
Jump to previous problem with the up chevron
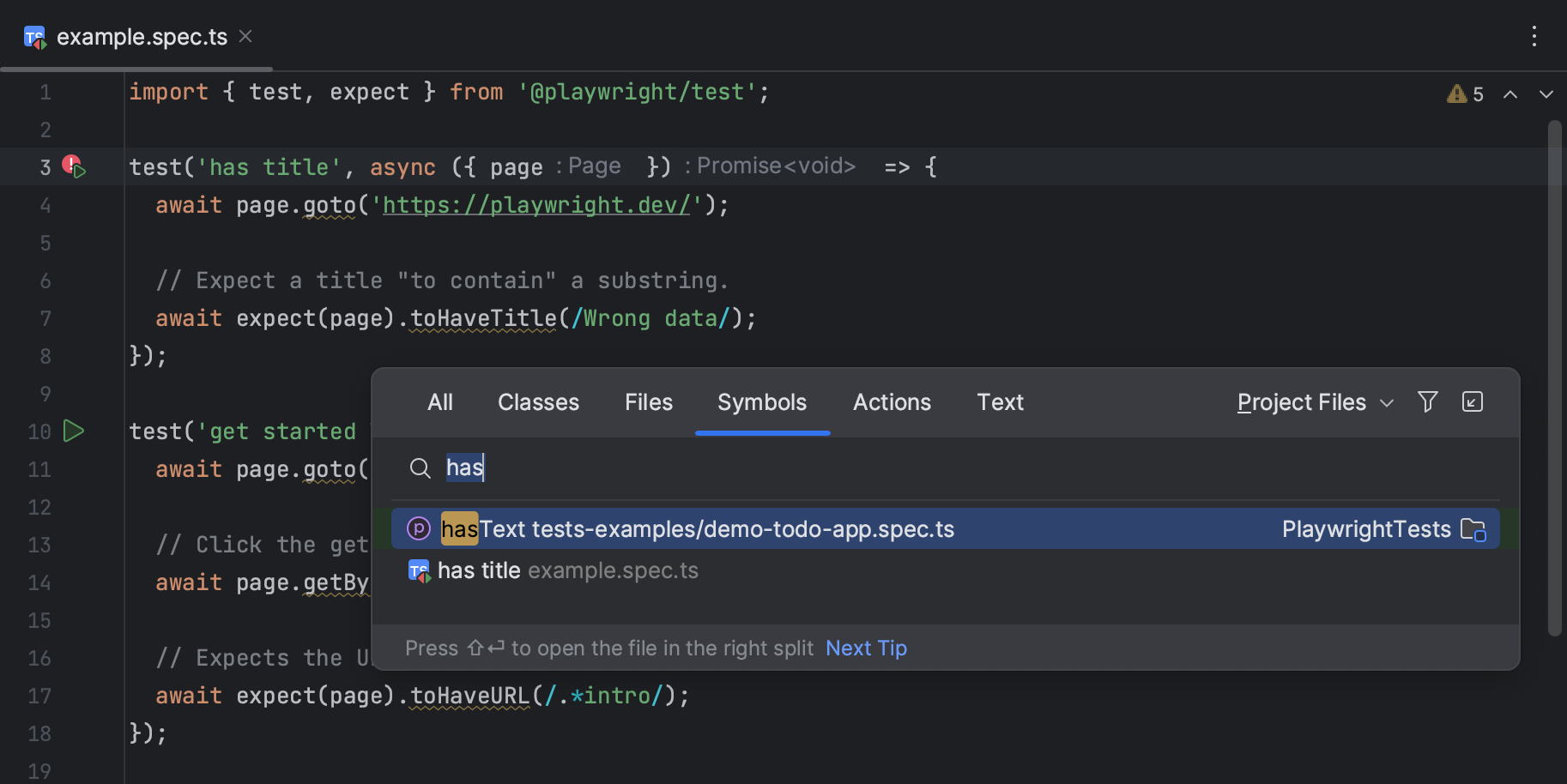(x=1511, y=94)
